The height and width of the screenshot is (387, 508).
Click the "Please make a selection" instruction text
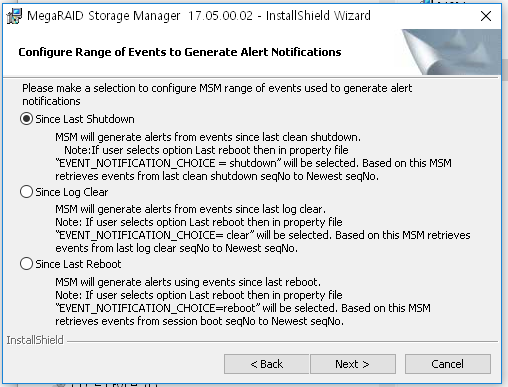(217, 95)
